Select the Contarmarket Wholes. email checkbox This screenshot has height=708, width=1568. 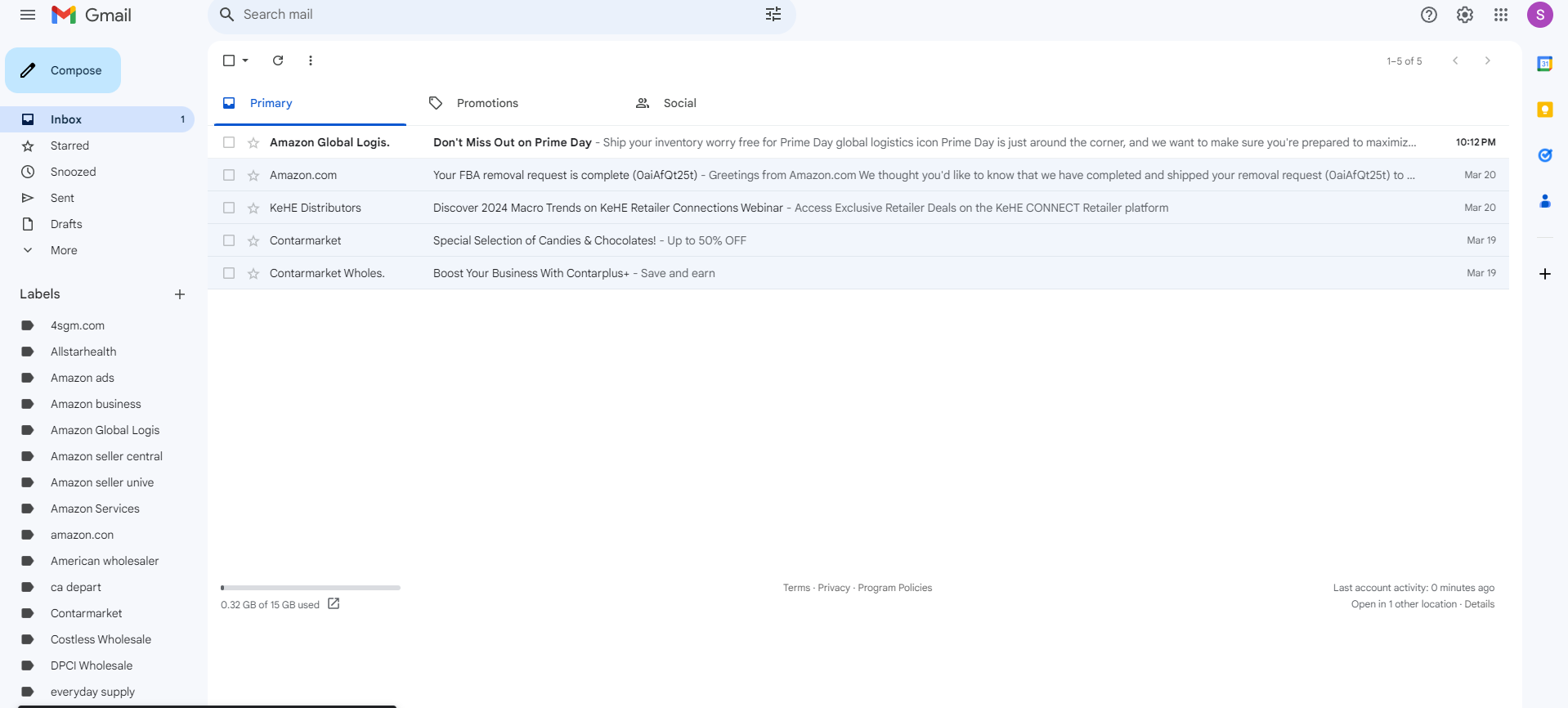(229, 273)
